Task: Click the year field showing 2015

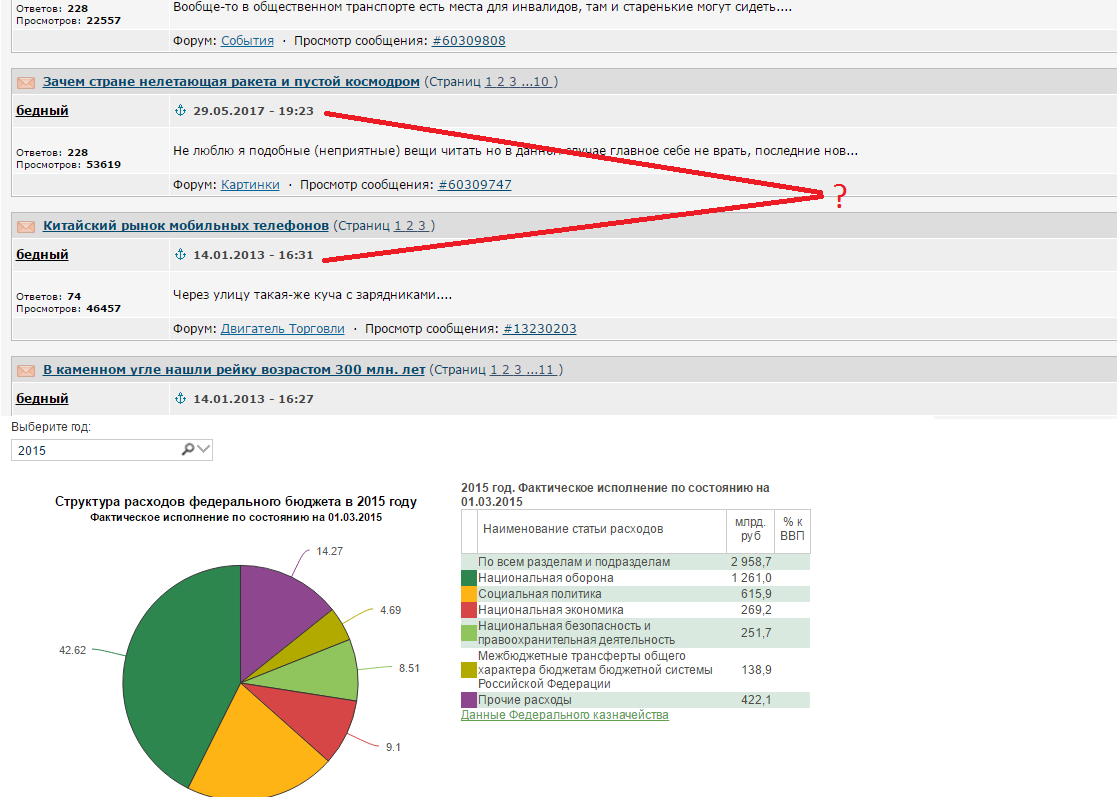Action: coord(112,450)
